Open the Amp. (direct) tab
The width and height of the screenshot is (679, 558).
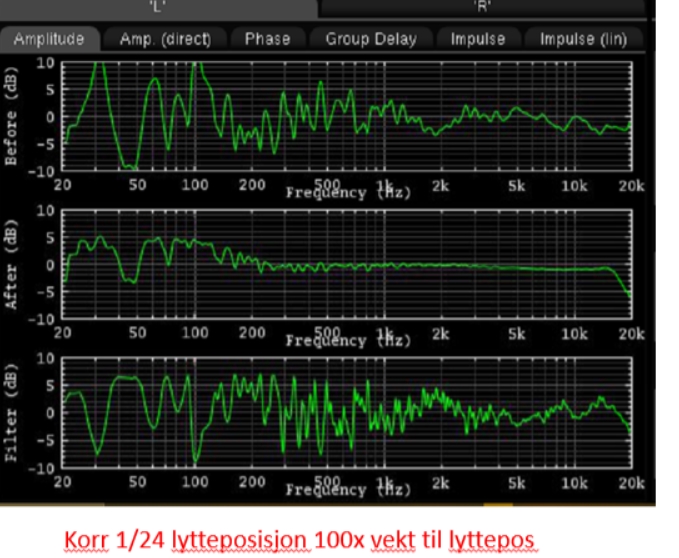click(165, 39)
